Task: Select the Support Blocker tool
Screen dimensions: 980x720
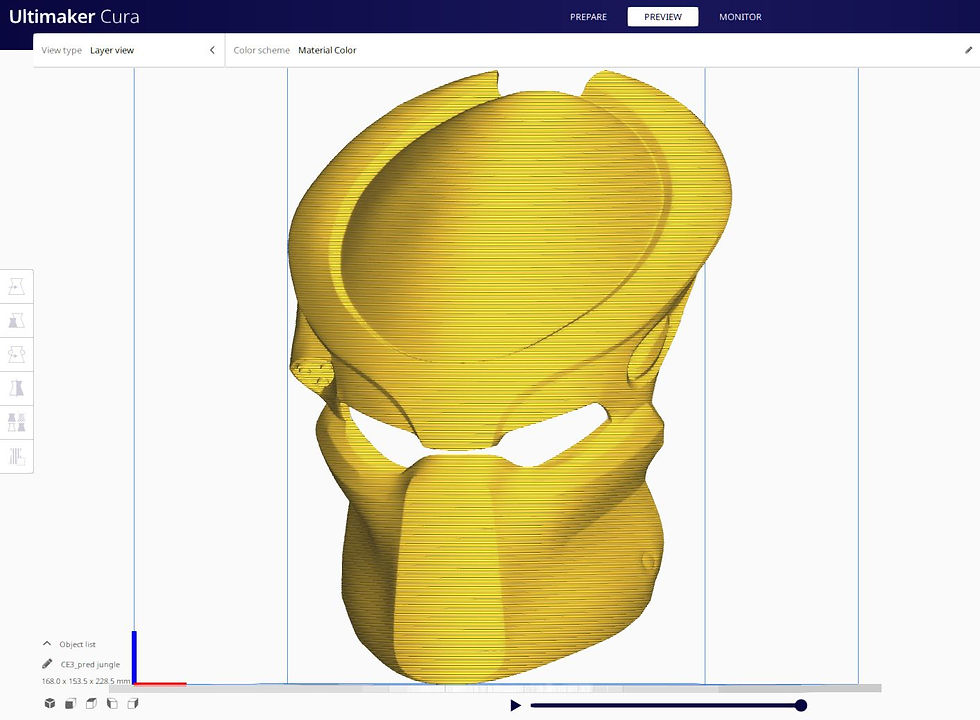Action: (x=16, y=456)
